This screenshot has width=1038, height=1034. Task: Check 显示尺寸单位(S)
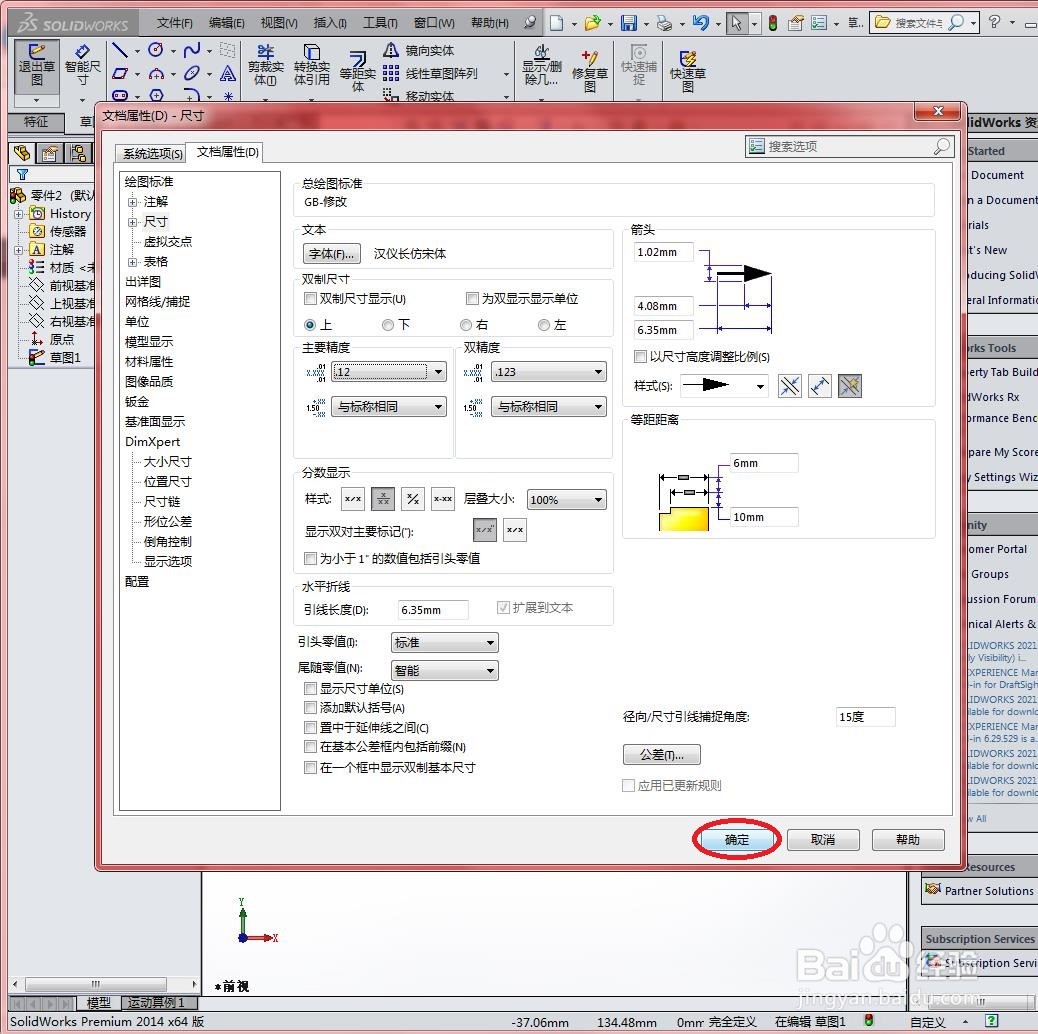pos(309,688)
